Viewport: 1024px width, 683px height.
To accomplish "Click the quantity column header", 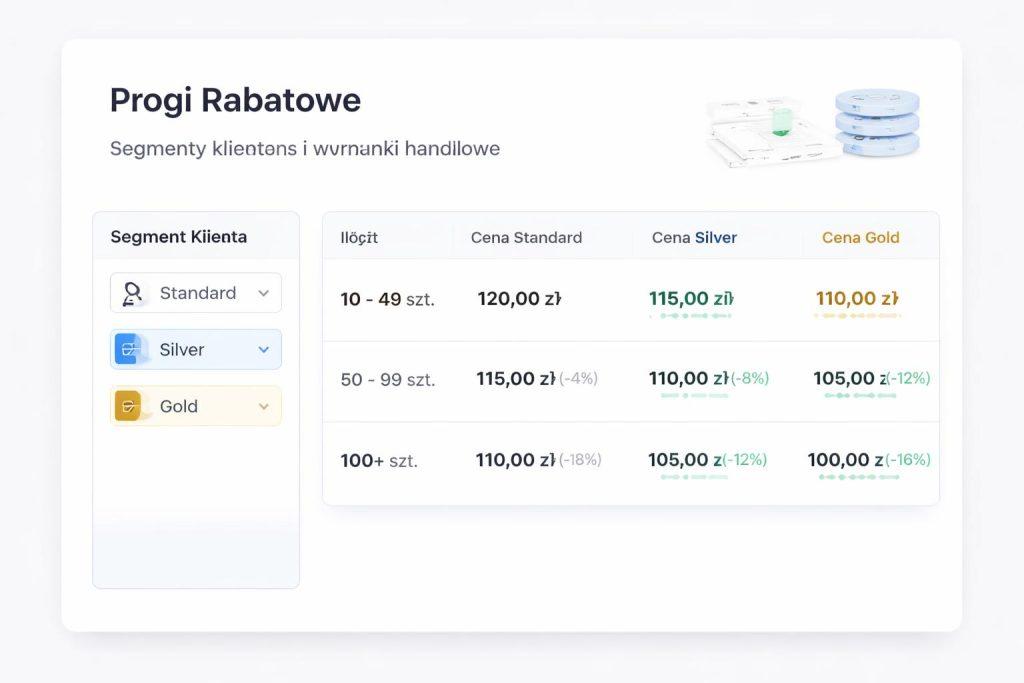I will pos(359,237).
